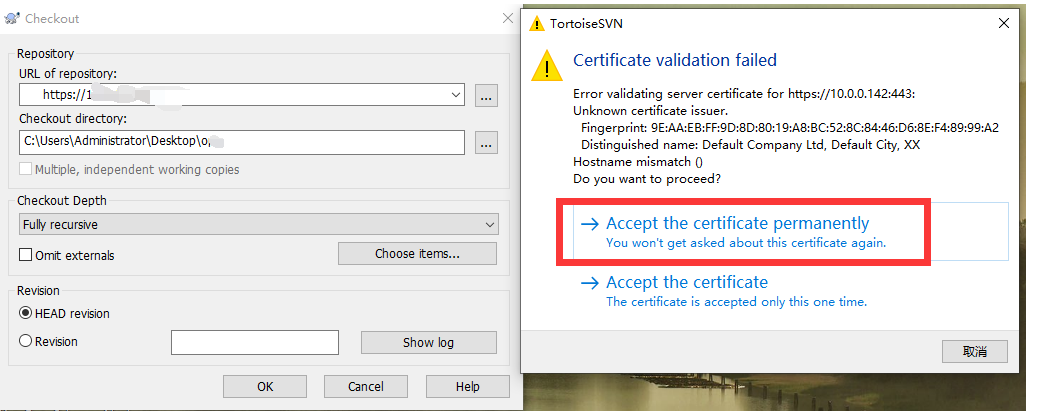Select the HEAD revision radio button
Viewport: 1050px width, 419px height.
[25, 313]
